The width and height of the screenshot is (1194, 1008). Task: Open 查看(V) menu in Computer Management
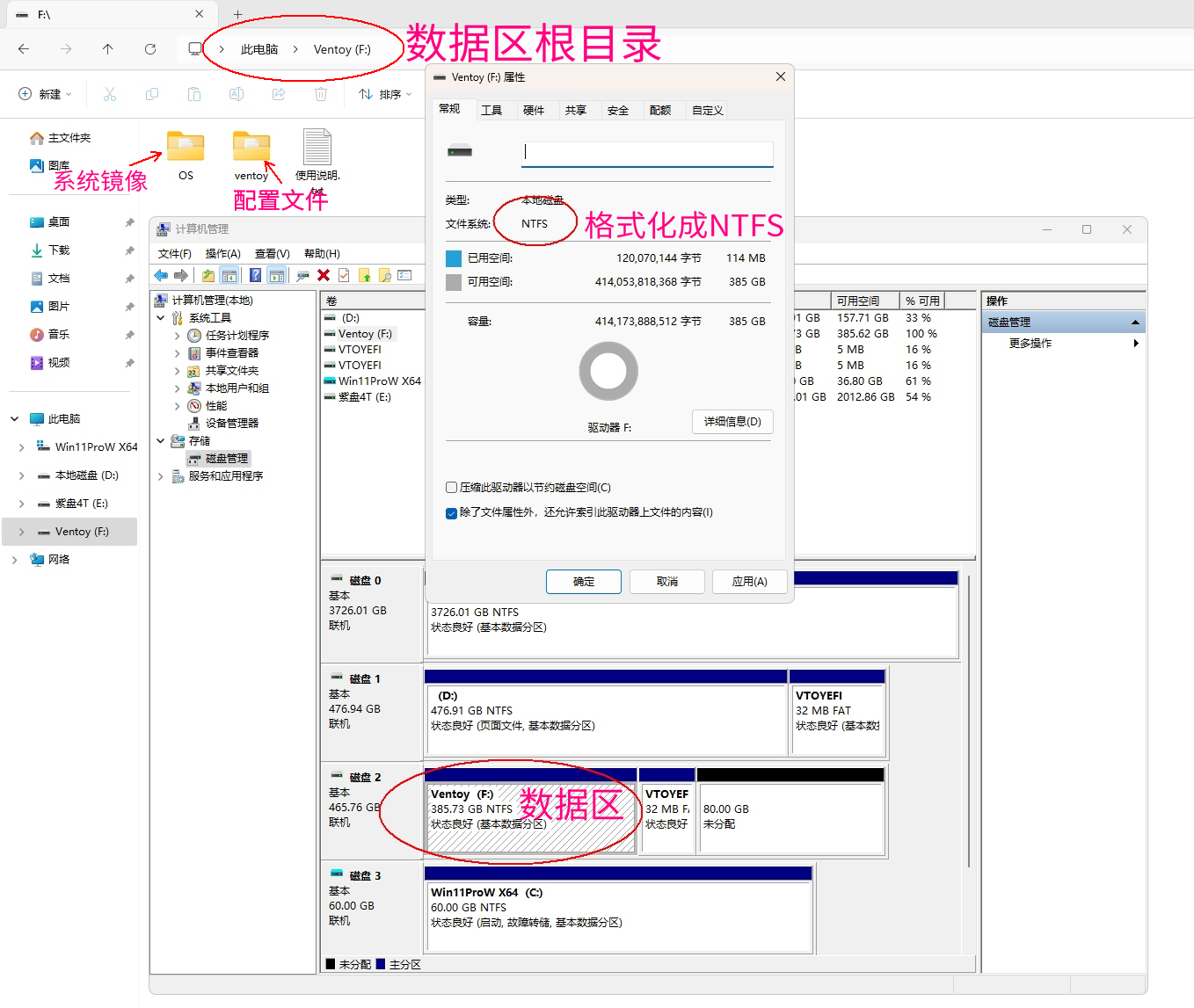coord(273,254)
